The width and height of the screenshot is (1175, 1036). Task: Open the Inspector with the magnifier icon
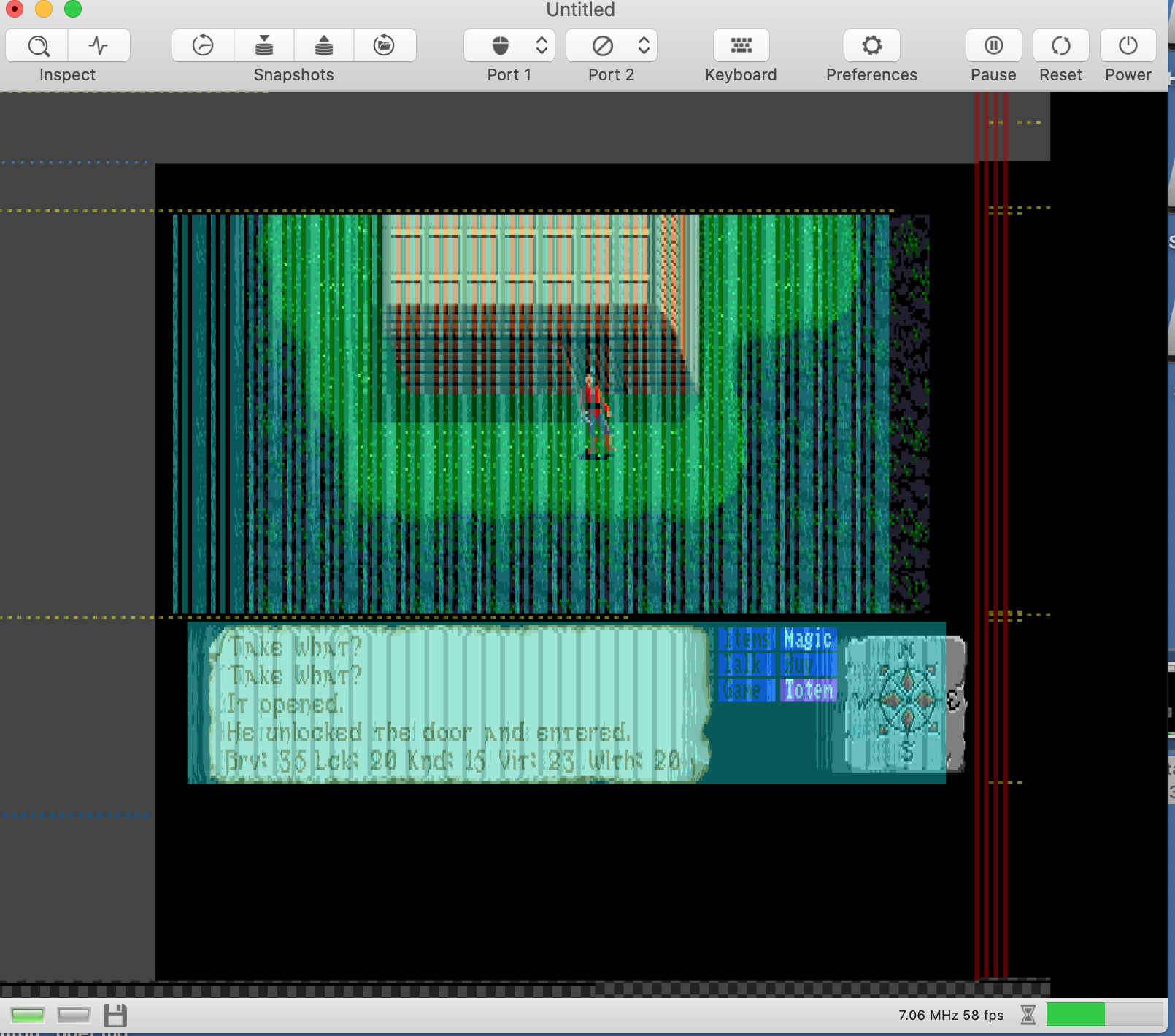coord(38,46)
